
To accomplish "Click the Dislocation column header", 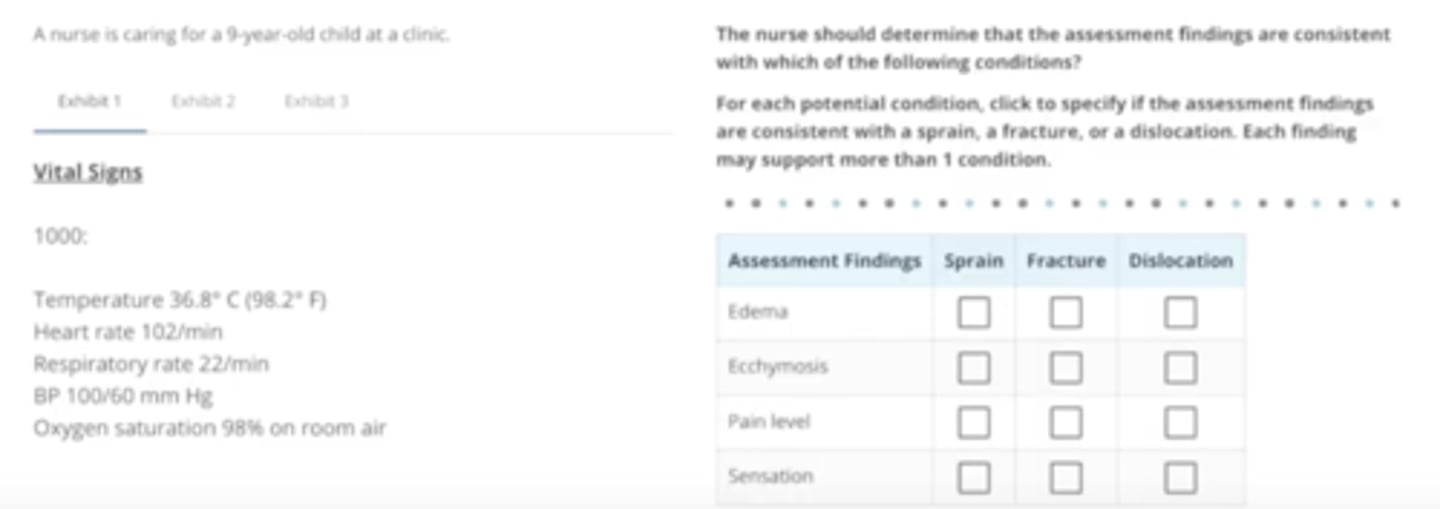I will pos(1180,261).
